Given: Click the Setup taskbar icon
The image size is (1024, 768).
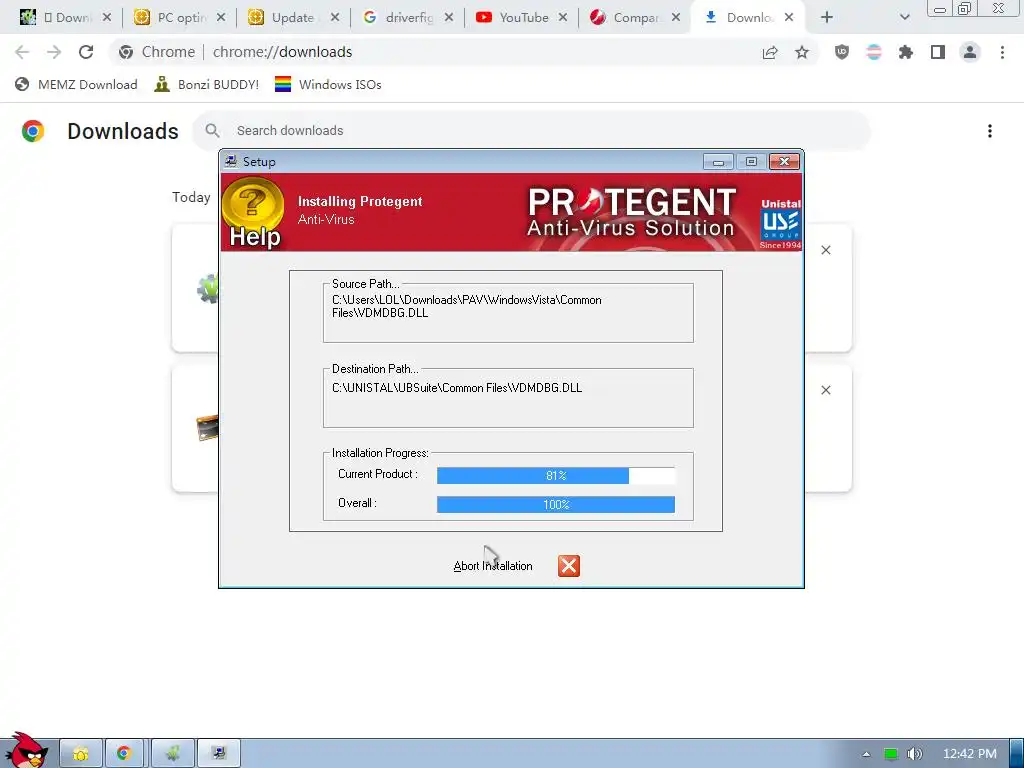Looking at the screenshot, I should coord(219,754).
